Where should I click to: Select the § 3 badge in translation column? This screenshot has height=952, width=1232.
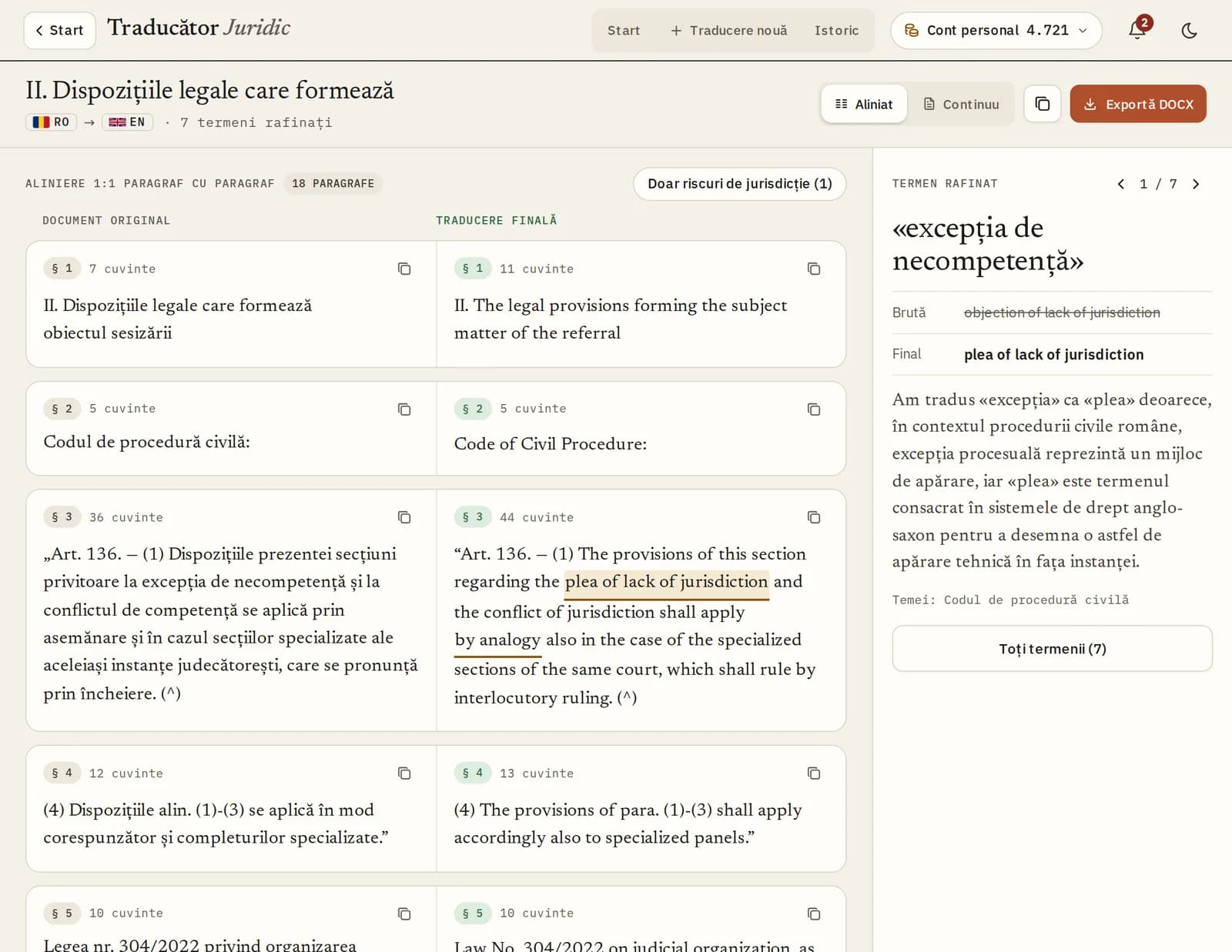point(473,516)
